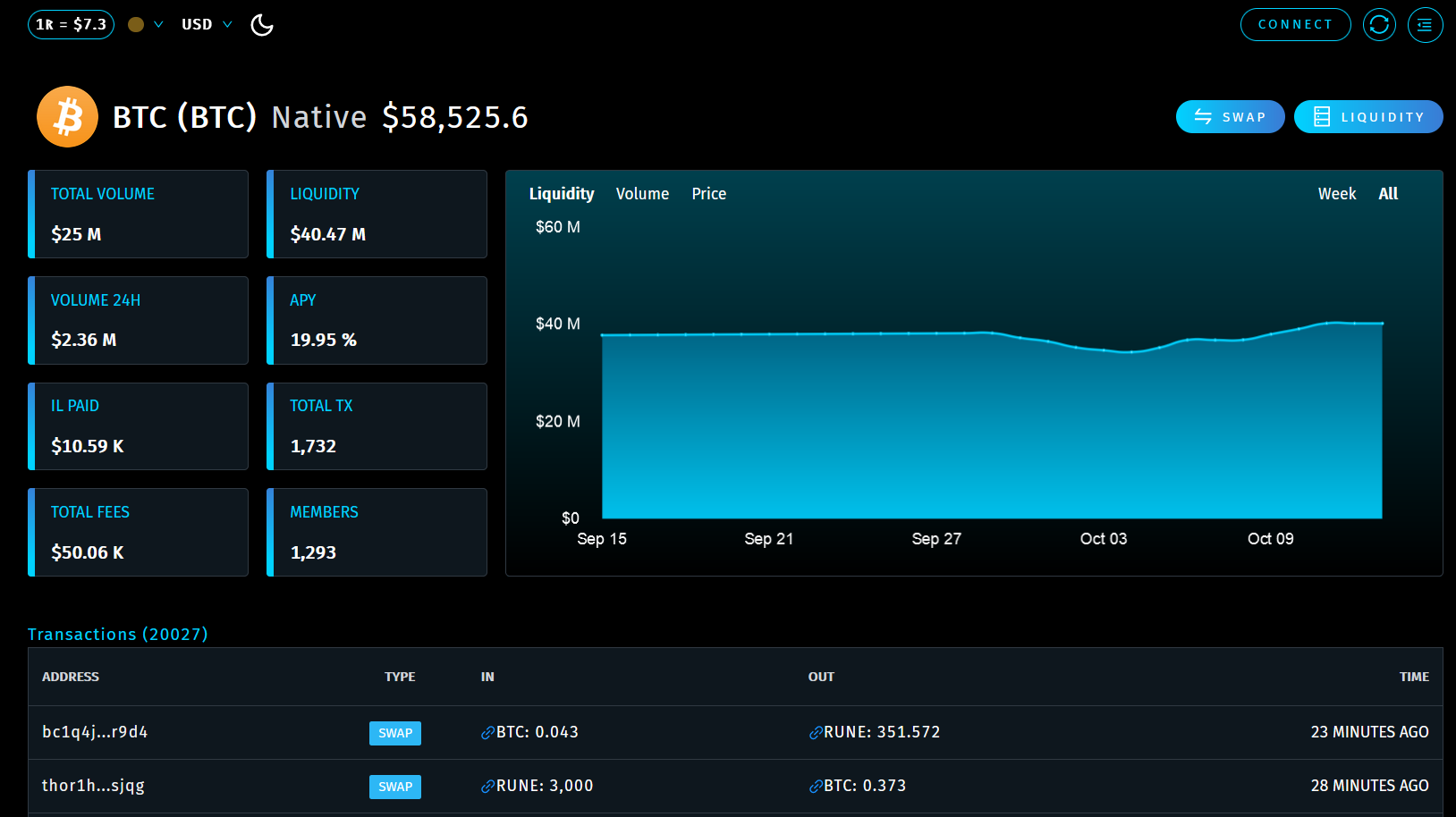Show the Price chart tab
This screenshot has width=1456, height=817.
(x=708, y=194)
